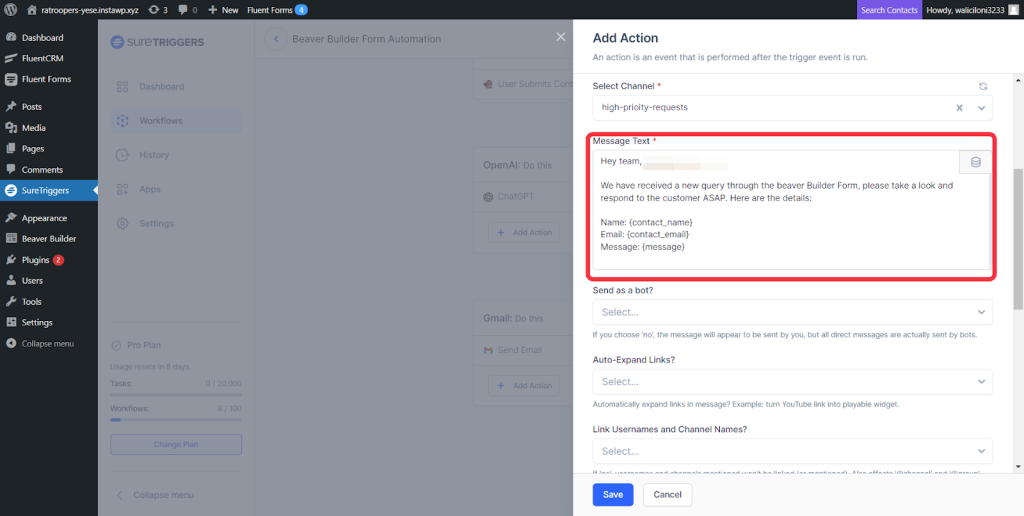The width and height of the screenshot is (1024, 516).
Task: Open Link Usernames and Channel Names dropdown
Action: (x=792, y=451)
